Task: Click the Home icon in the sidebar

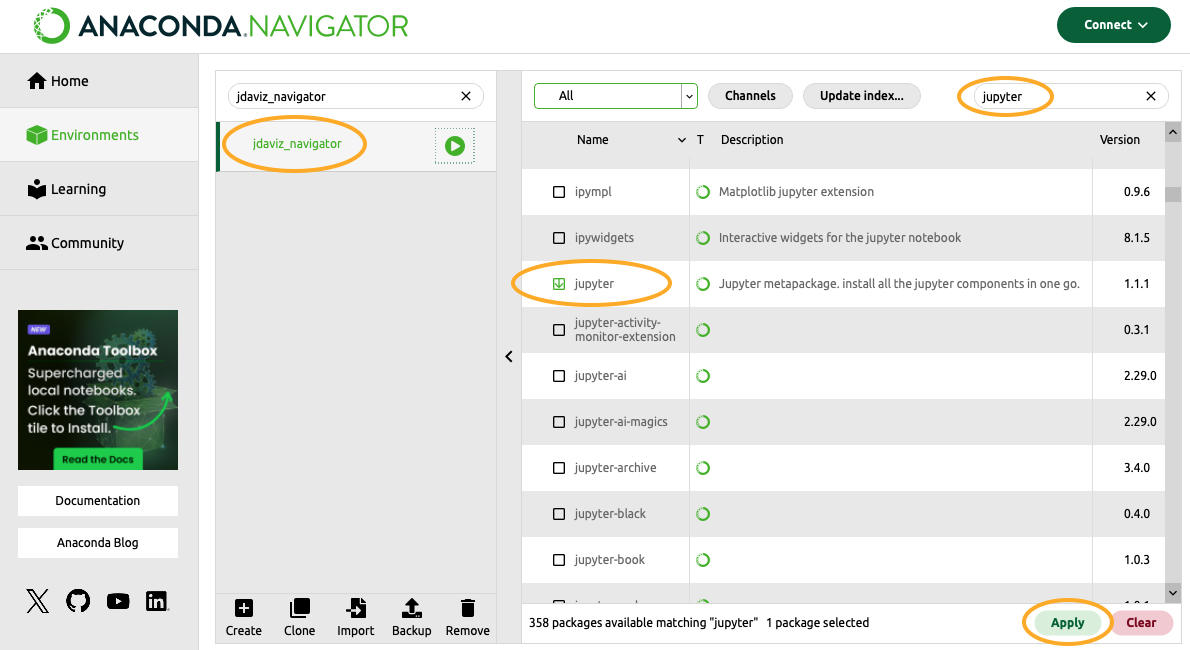Action: [38, 80]
